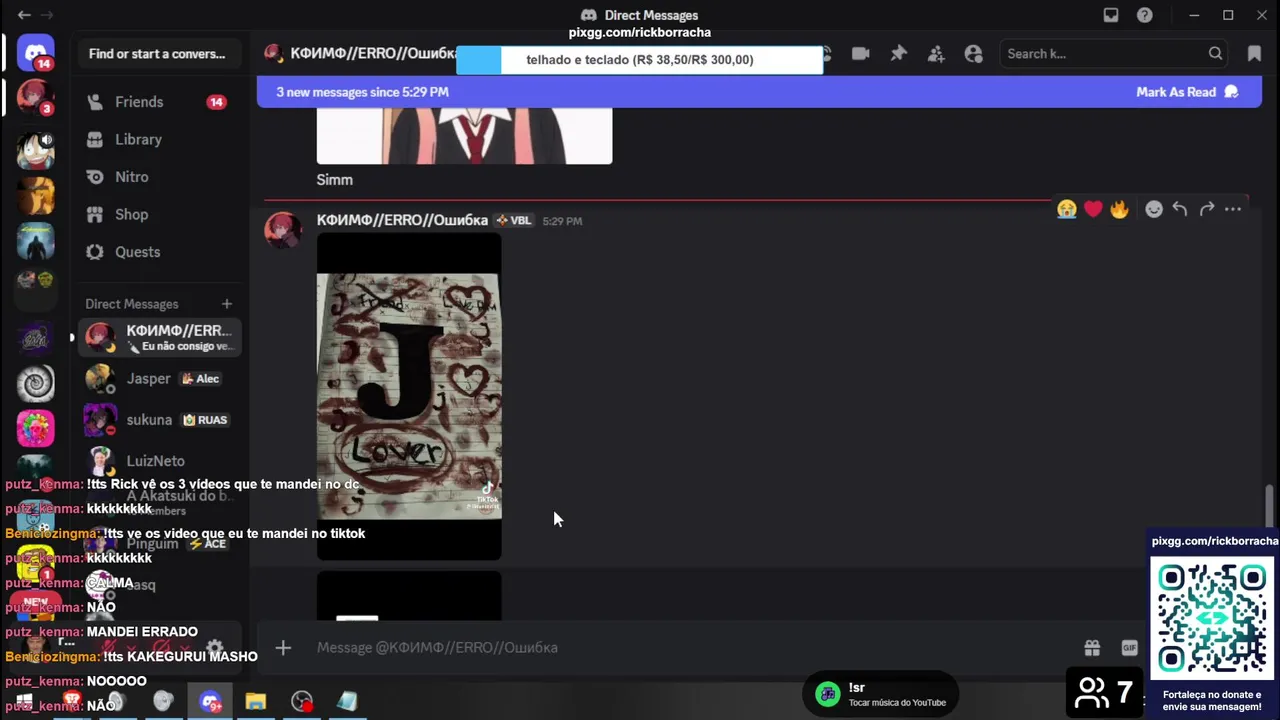Open the bookmarks icon beside search
The width and height of the screenshot is (1280, 720).
pos(1254,54)
